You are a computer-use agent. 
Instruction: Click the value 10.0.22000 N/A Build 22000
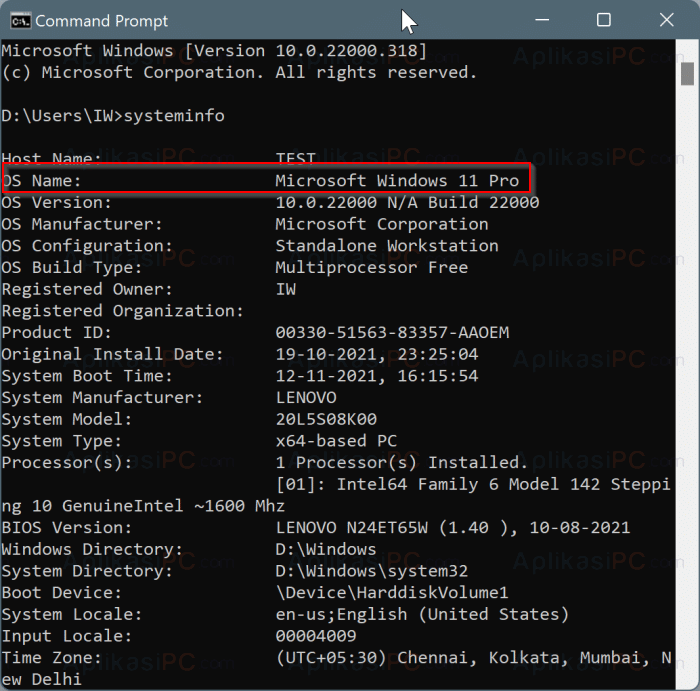[x=407, y=203]
